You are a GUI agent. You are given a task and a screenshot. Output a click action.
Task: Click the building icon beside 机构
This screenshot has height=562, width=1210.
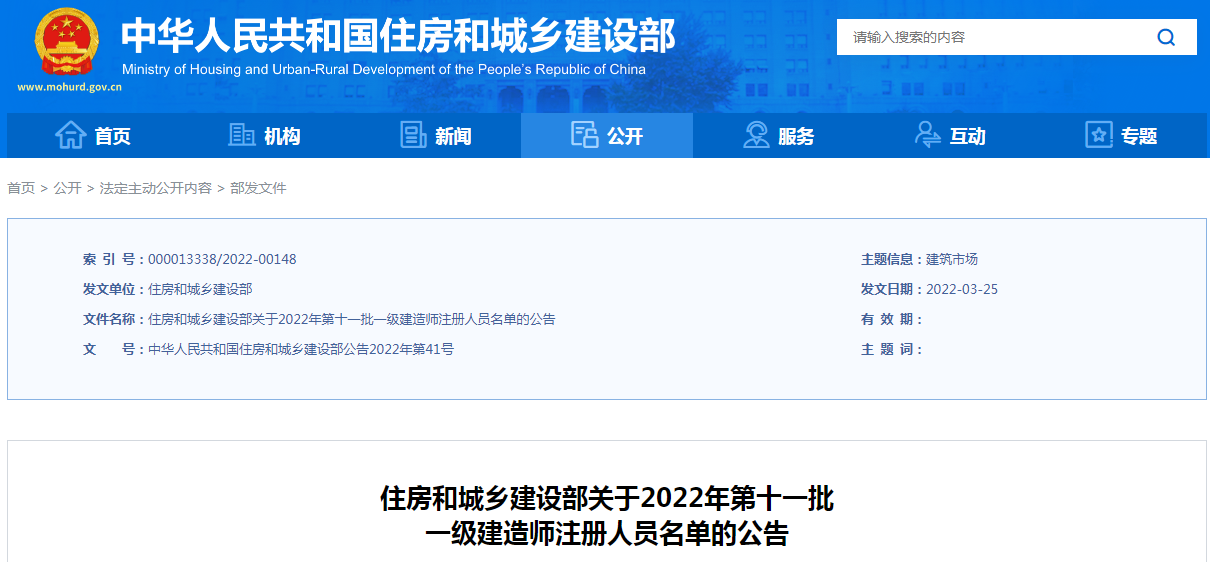241,135
